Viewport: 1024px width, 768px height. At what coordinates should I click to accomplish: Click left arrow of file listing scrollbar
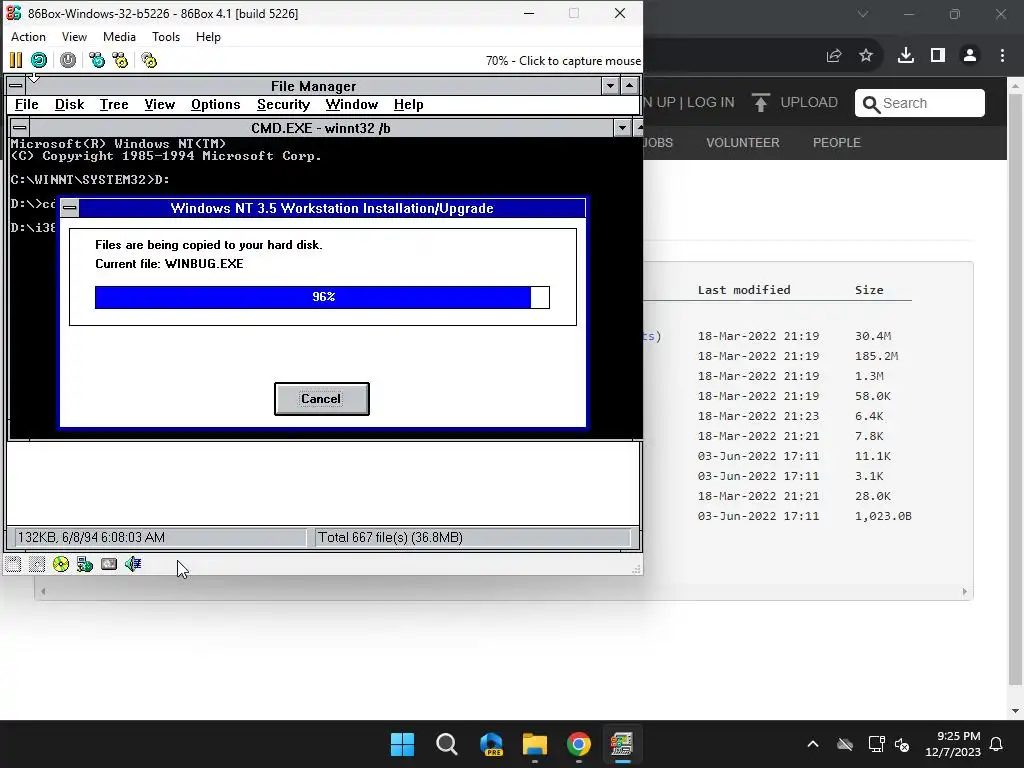click(43, 592)
